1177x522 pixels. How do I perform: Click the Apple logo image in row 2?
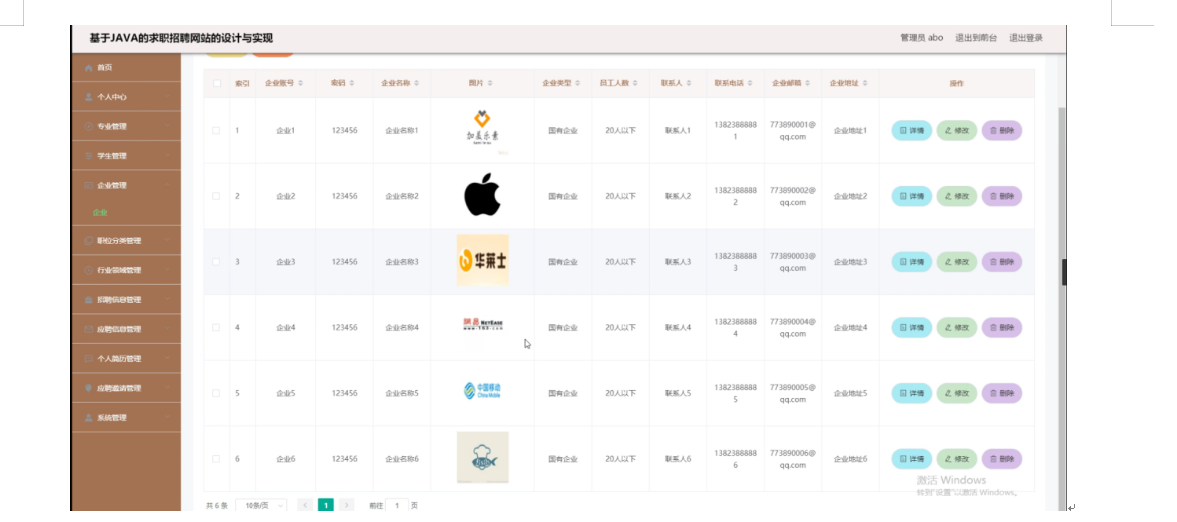coord(482,195)
